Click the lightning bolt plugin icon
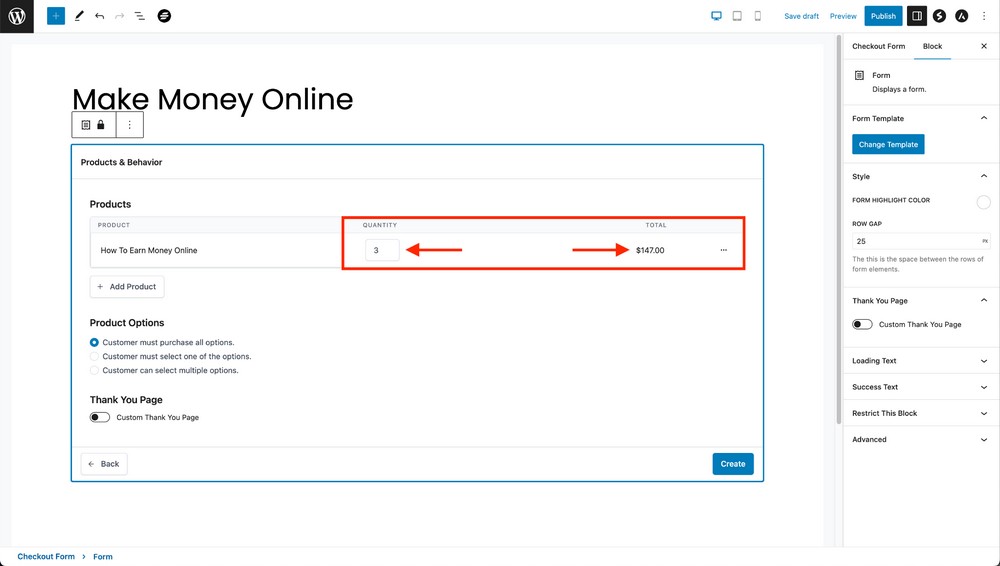1000x566 pixels. (x=939, y=16)
